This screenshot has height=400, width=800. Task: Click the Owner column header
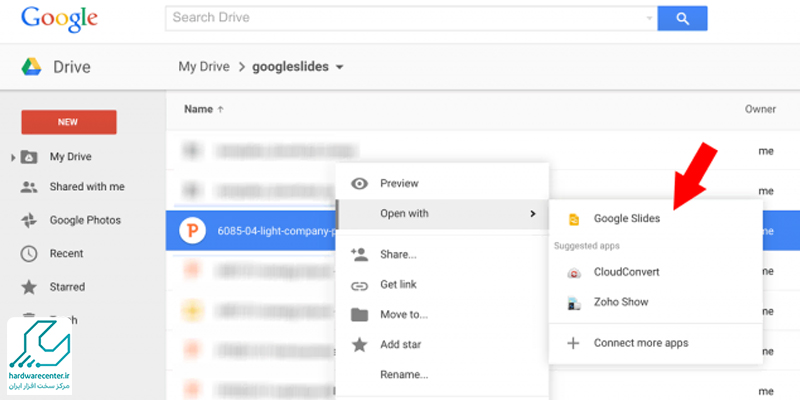click(x=760, y=109)
